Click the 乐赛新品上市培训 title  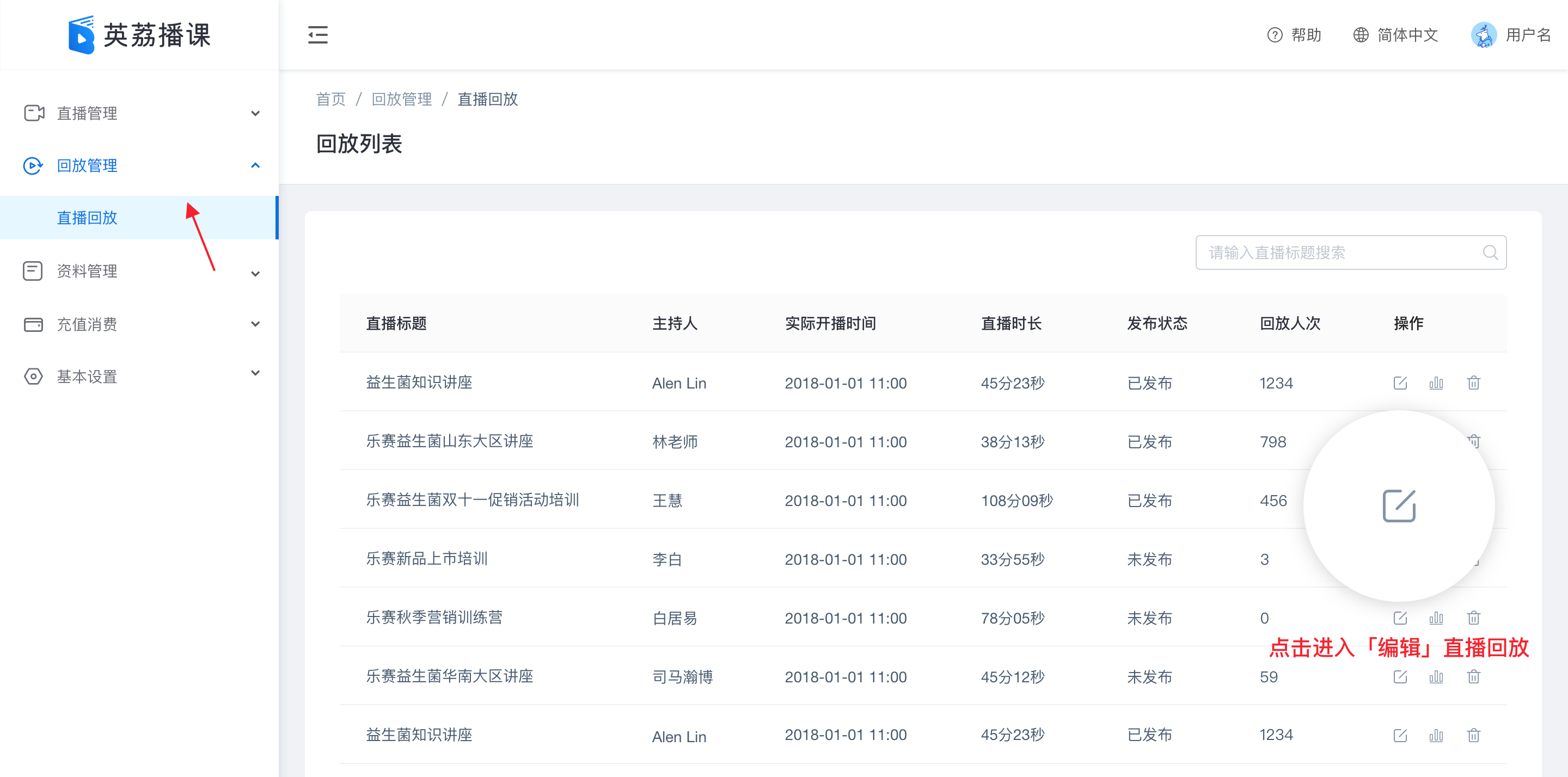click(x=427, y=559)
